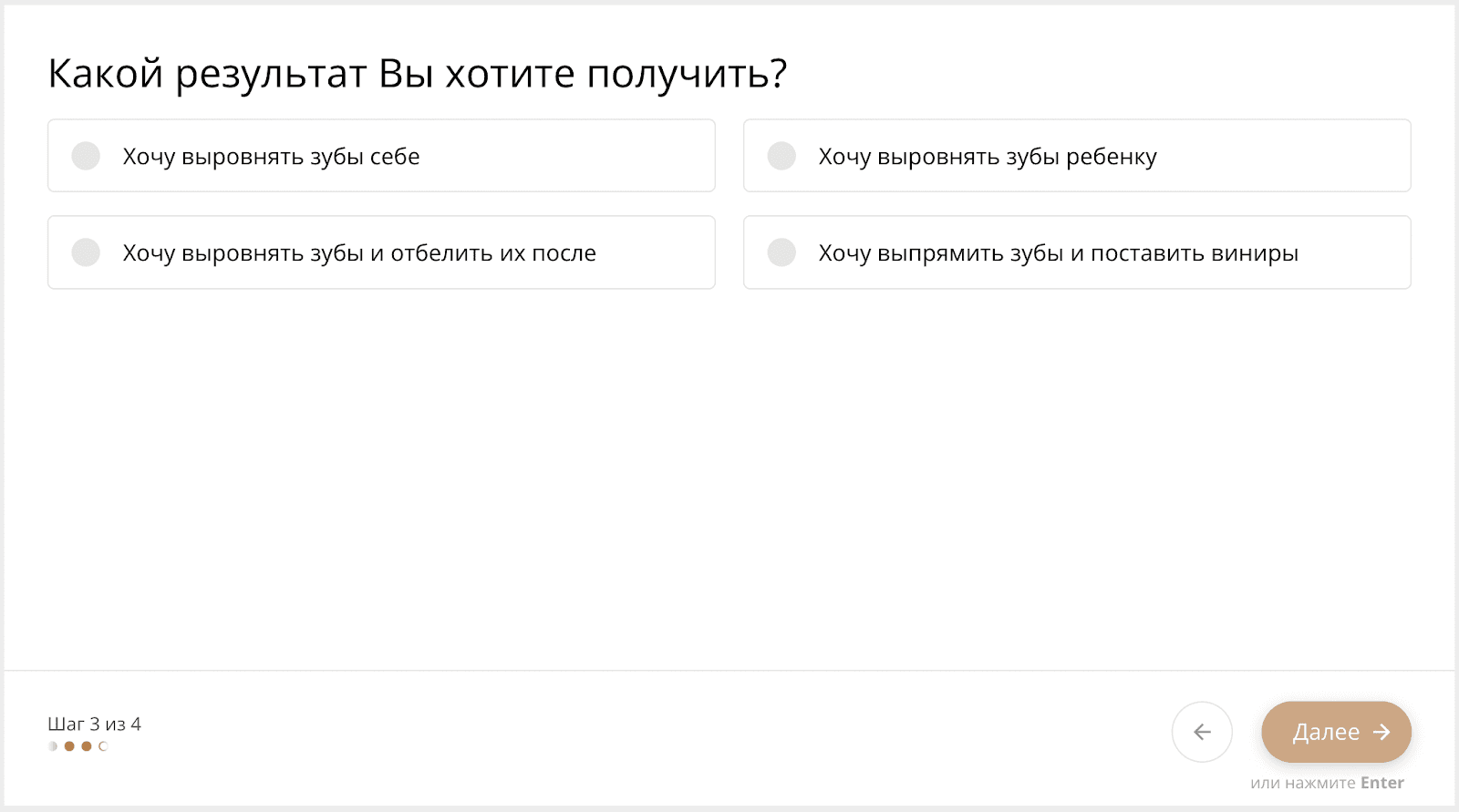Click the first gray progress dot
The width and height of the screenshot is (1459, 812).
pyautogui.click(x=53, y=746)
